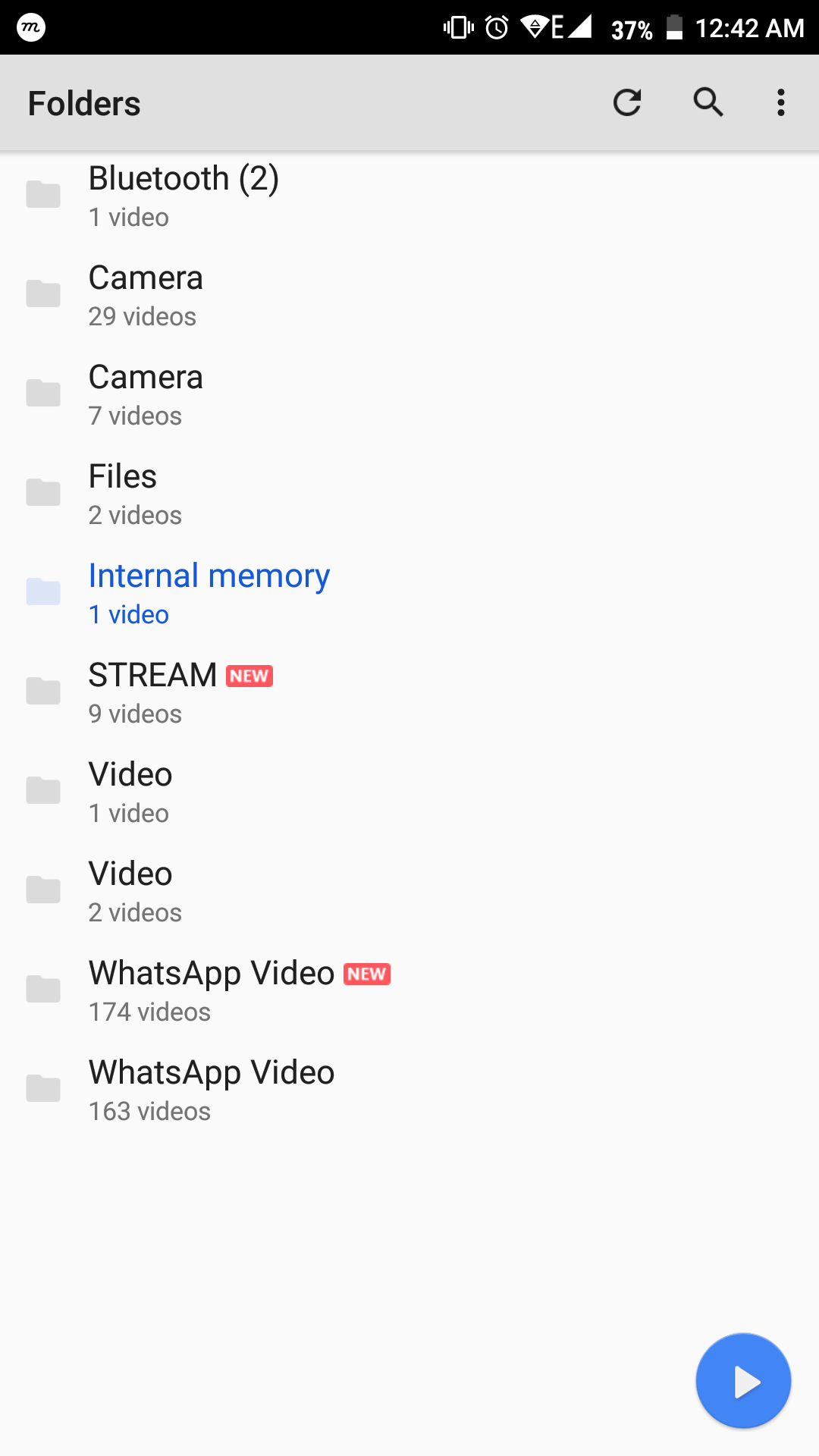Open the Internal memory folder
Screen dimensions: 819x1456
point(409,591)
